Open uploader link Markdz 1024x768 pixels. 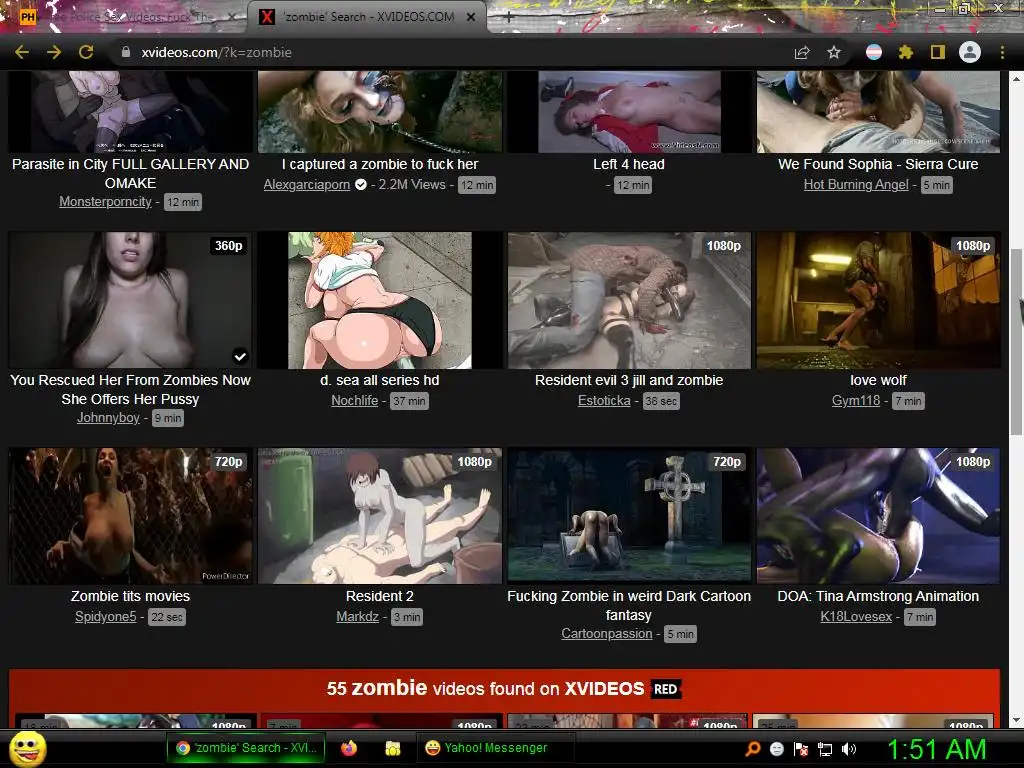[x=357, y=616]
